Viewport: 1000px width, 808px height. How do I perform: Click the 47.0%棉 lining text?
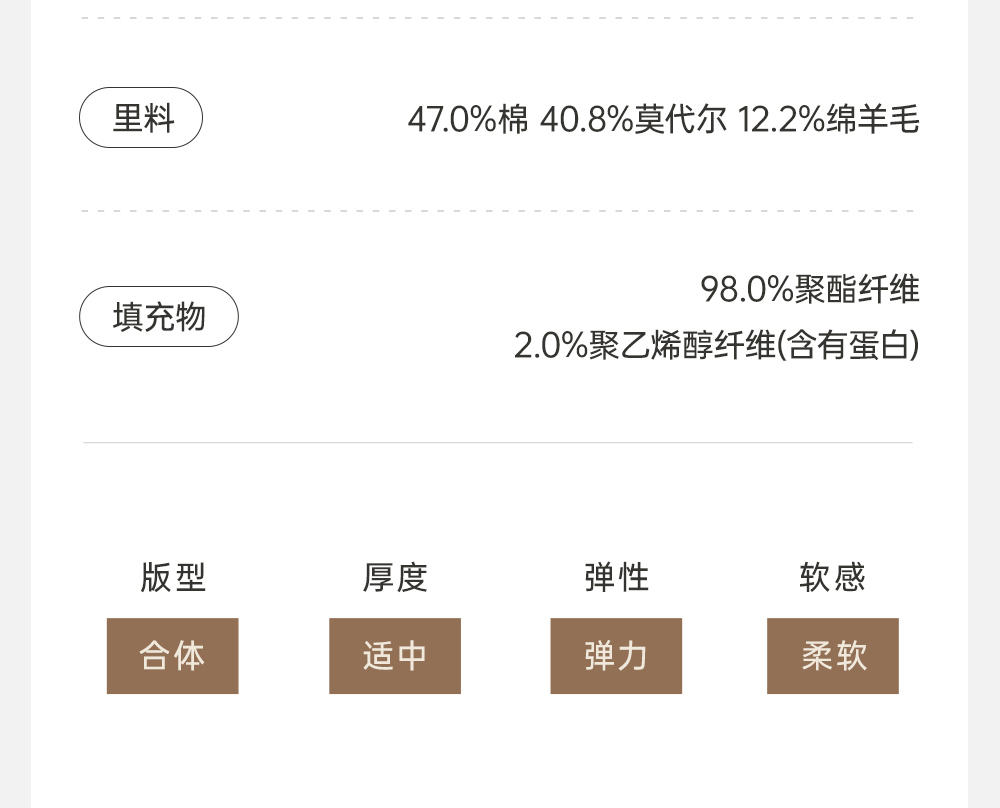(467, 120)
